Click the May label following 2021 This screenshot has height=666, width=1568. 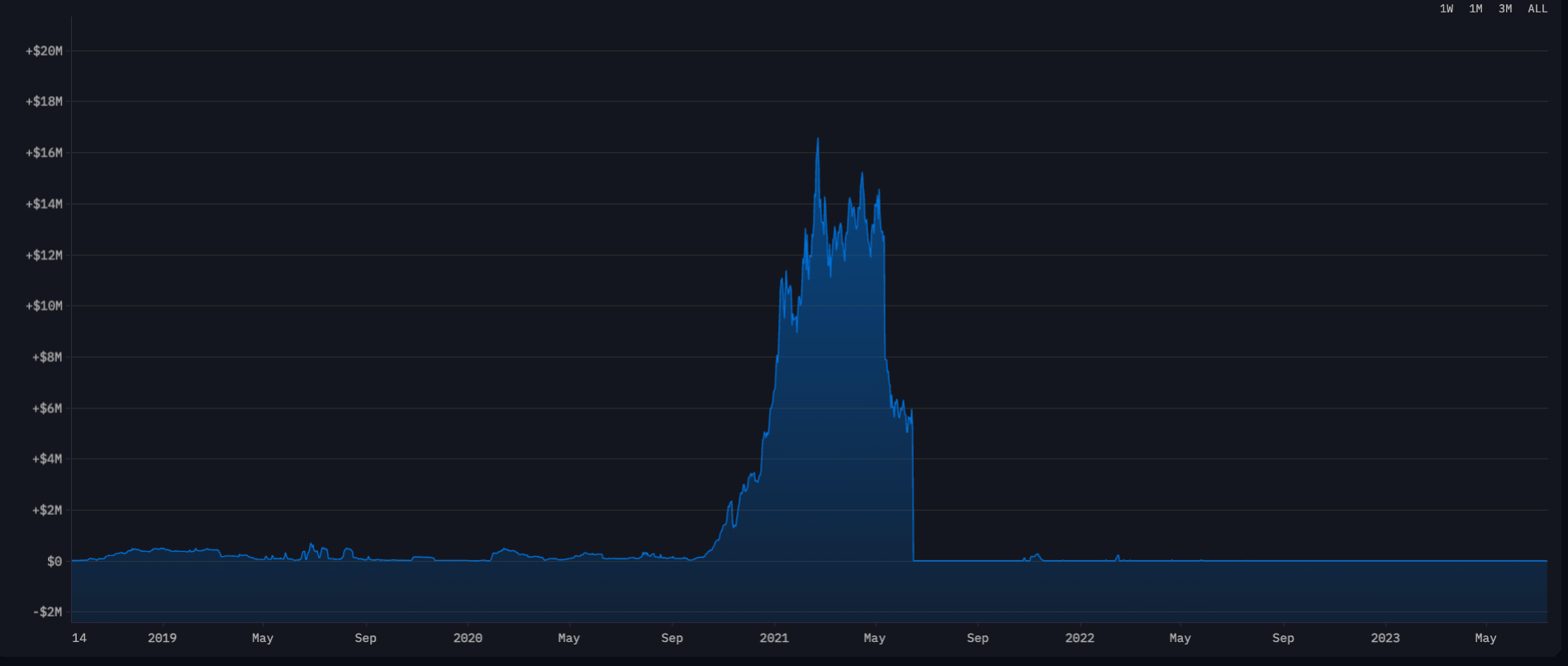click(875, 638)
